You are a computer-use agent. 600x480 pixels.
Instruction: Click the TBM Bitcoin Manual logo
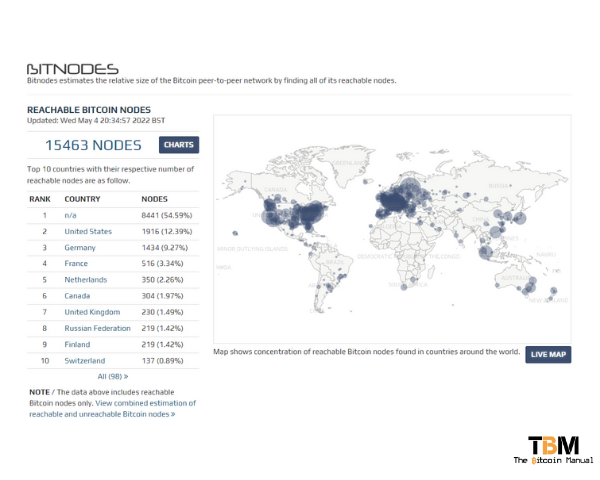553,450
